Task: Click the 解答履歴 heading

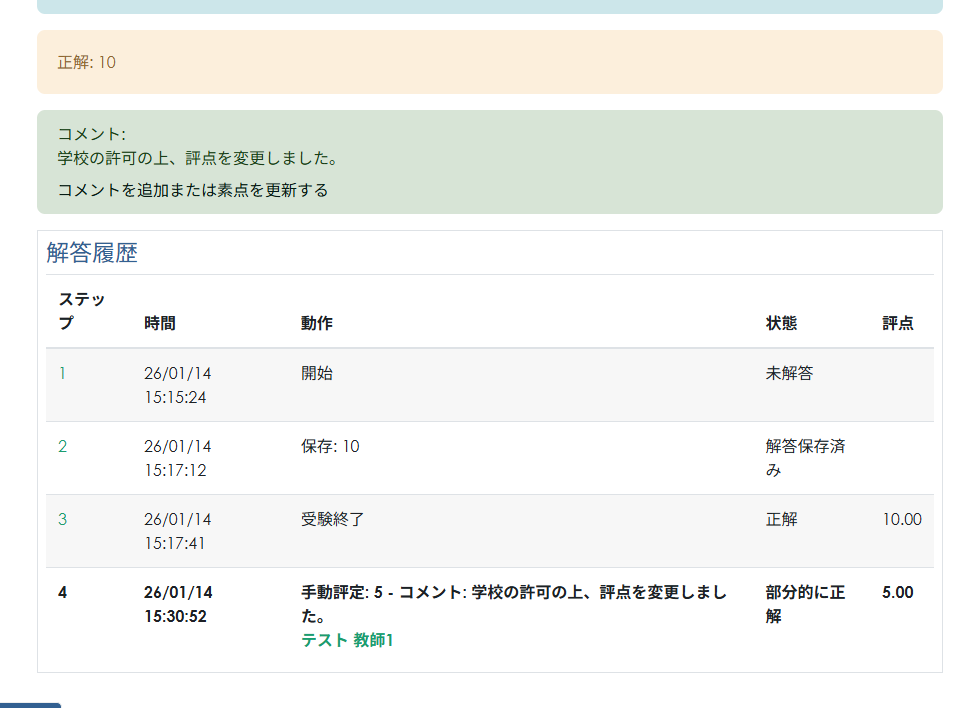Action: (92, 253)
